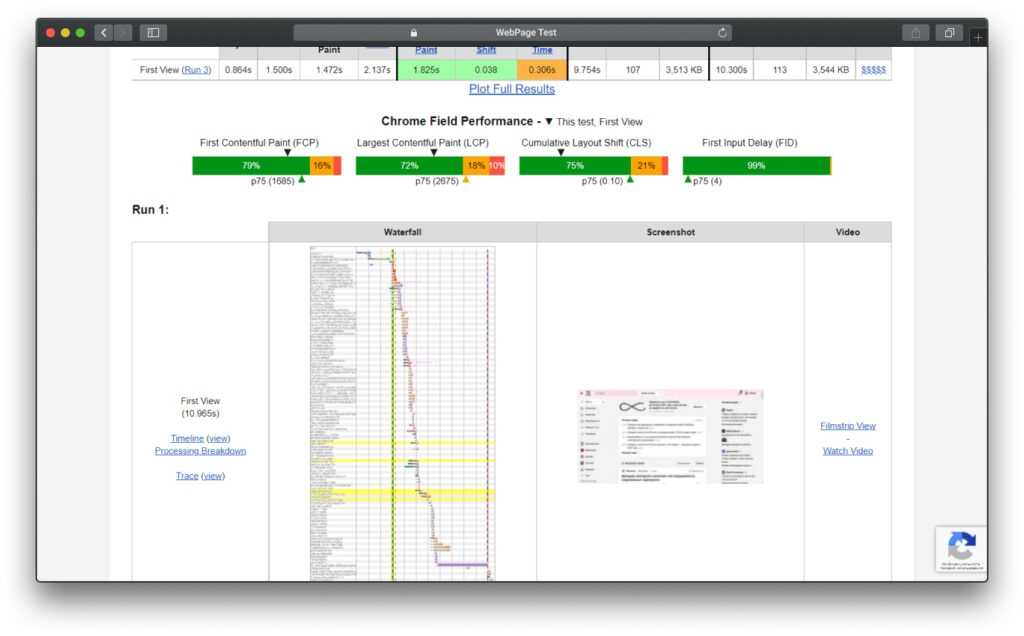Click the green FCP p75 triangle marker

pyautogui.click(x=302, y=180)
